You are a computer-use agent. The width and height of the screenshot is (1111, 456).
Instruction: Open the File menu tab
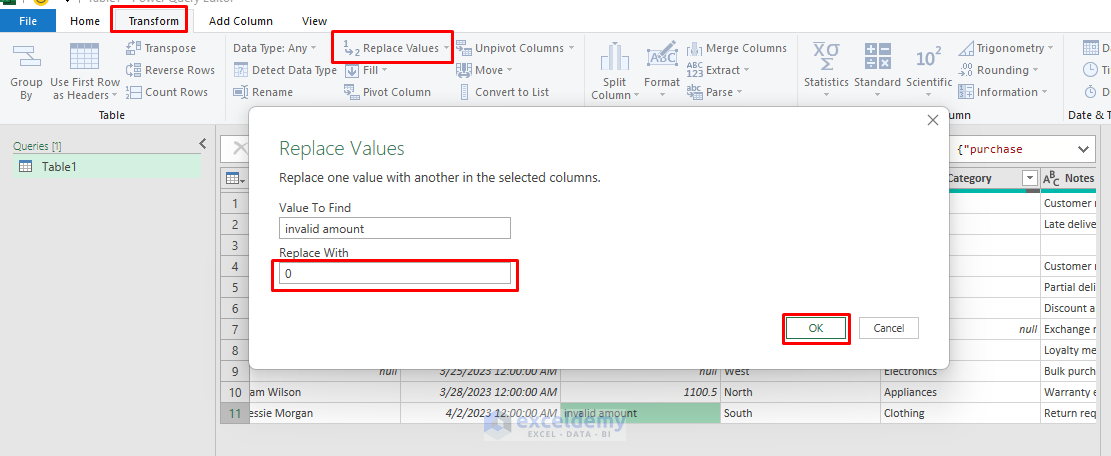[x=28, y=21]
